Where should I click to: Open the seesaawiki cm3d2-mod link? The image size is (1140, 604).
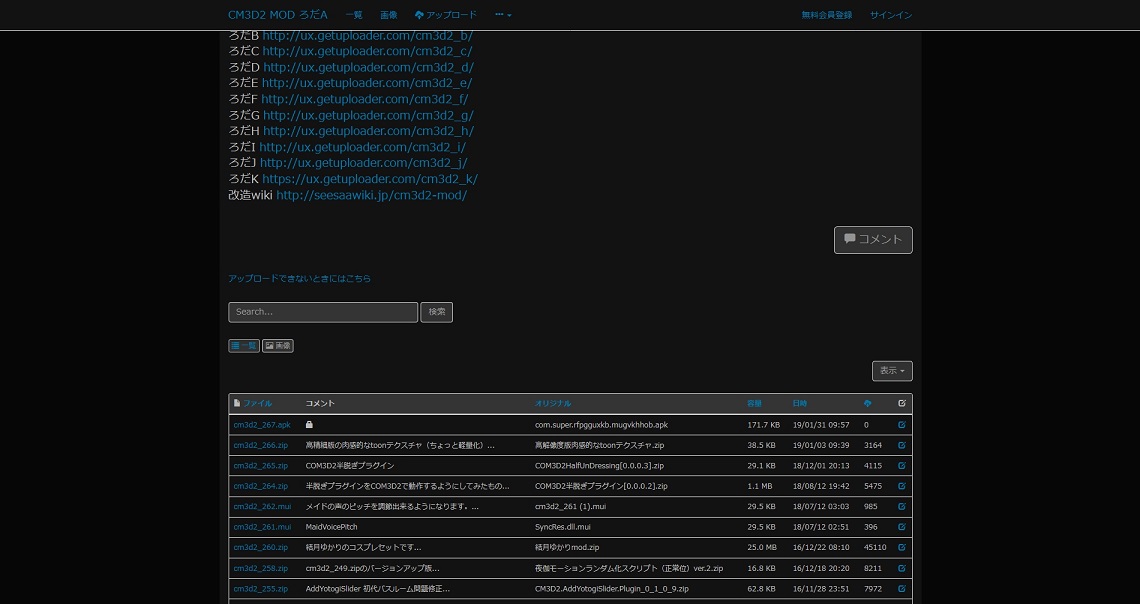372,195
